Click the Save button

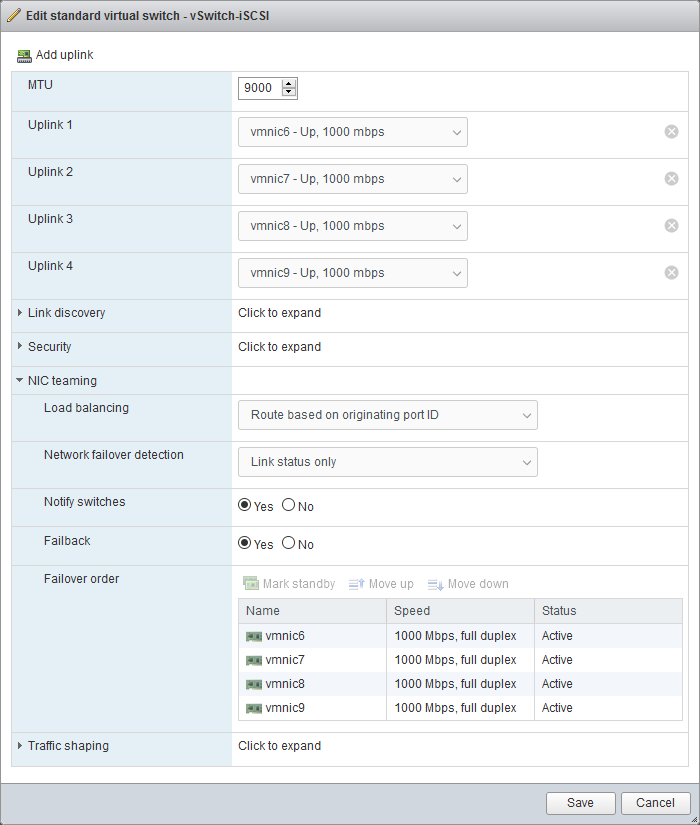580,803
